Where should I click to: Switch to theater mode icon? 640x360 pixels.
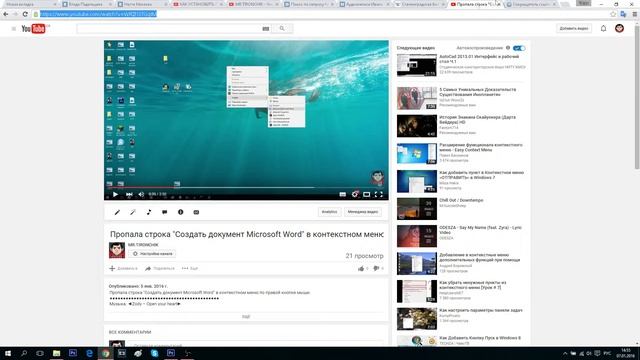click(367, 195)
